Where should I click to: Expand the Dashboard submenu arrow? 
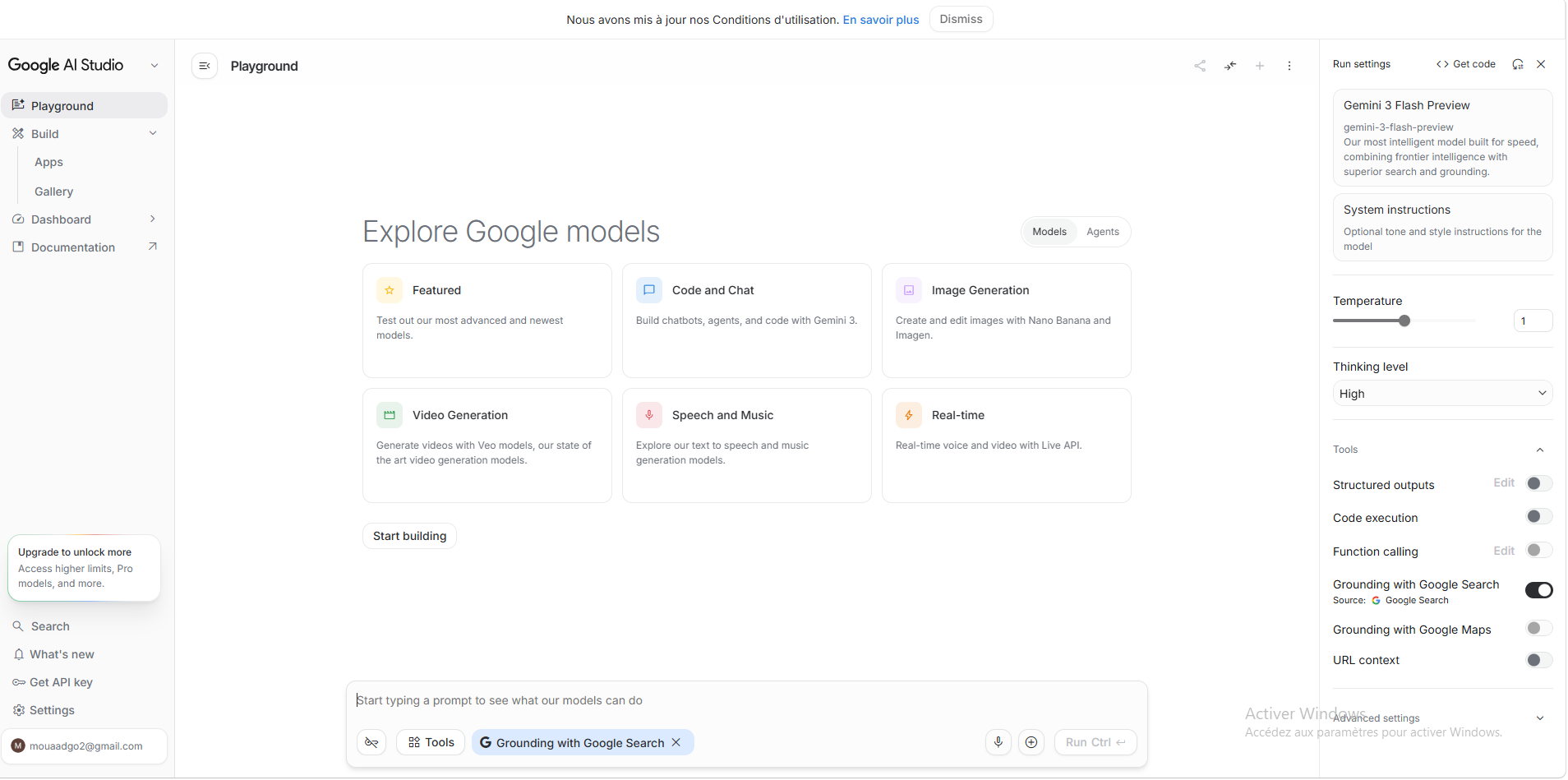tap(153, 219)
